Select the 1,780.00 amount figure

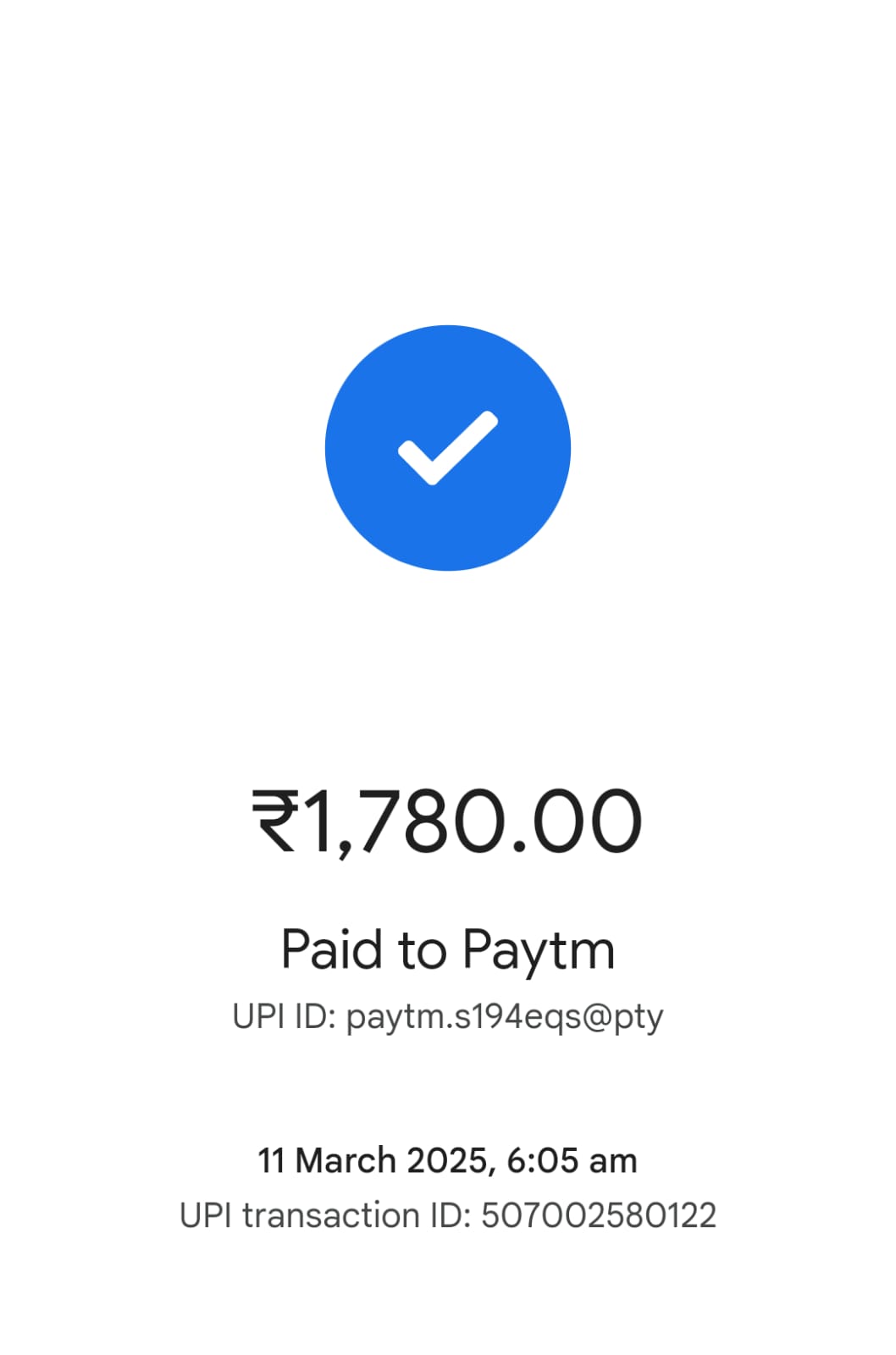tap(472, 821)
